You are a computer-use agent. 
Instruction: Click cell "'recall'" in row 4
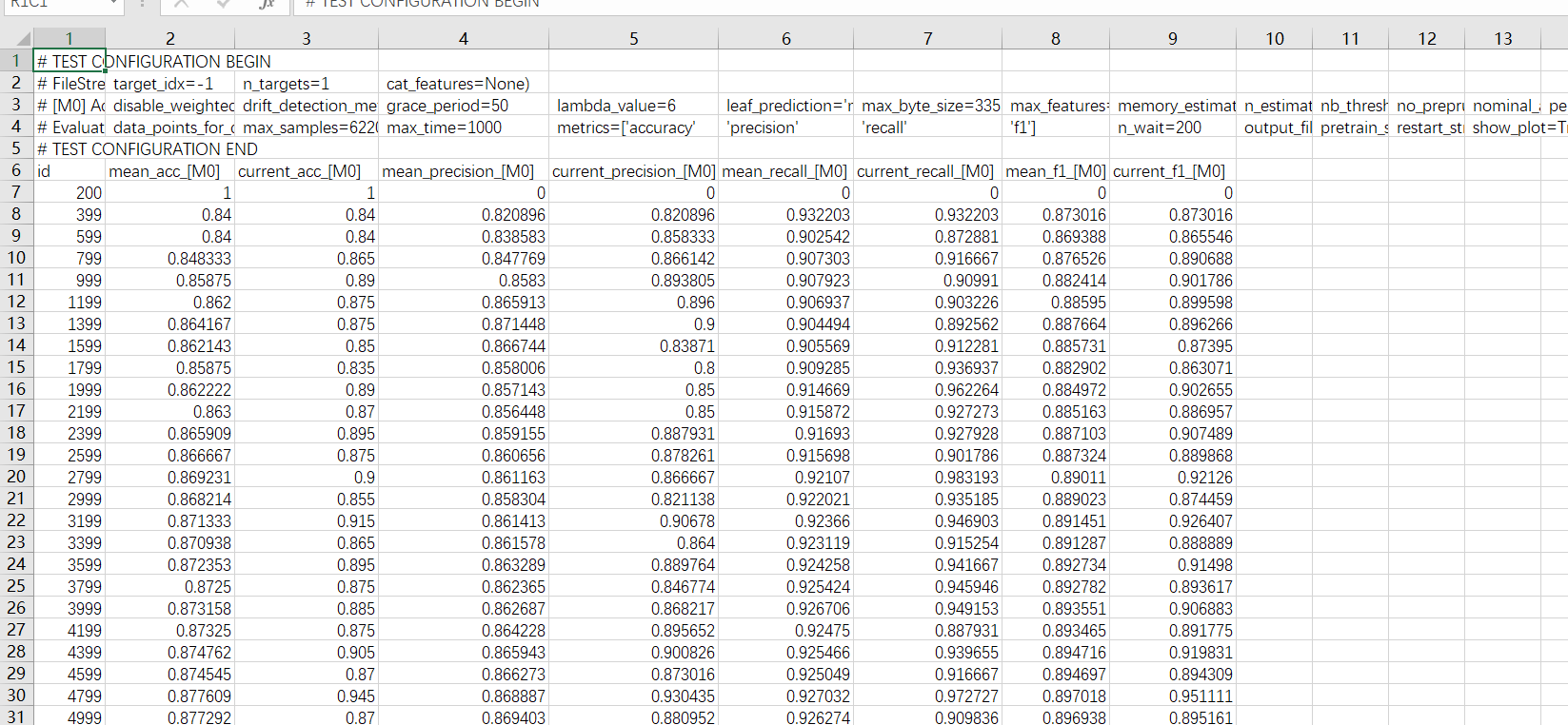(927, 127)
